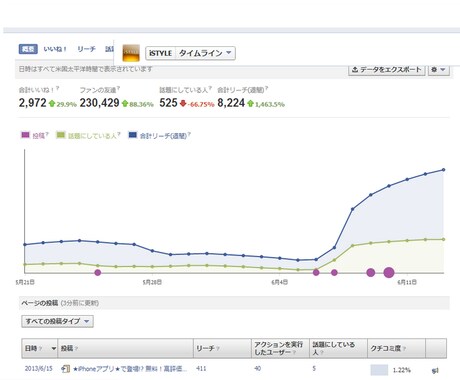Click the データをエクスポート export button
Viewport: 460px width, 380px height.
click(387, 69)
